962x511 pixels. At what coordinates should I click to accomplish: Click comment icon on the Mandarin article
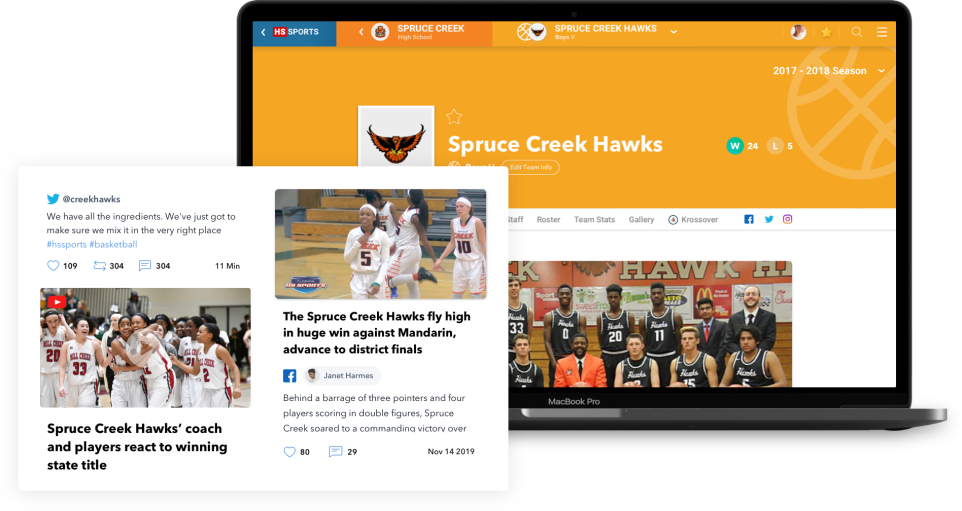point(336,452)
